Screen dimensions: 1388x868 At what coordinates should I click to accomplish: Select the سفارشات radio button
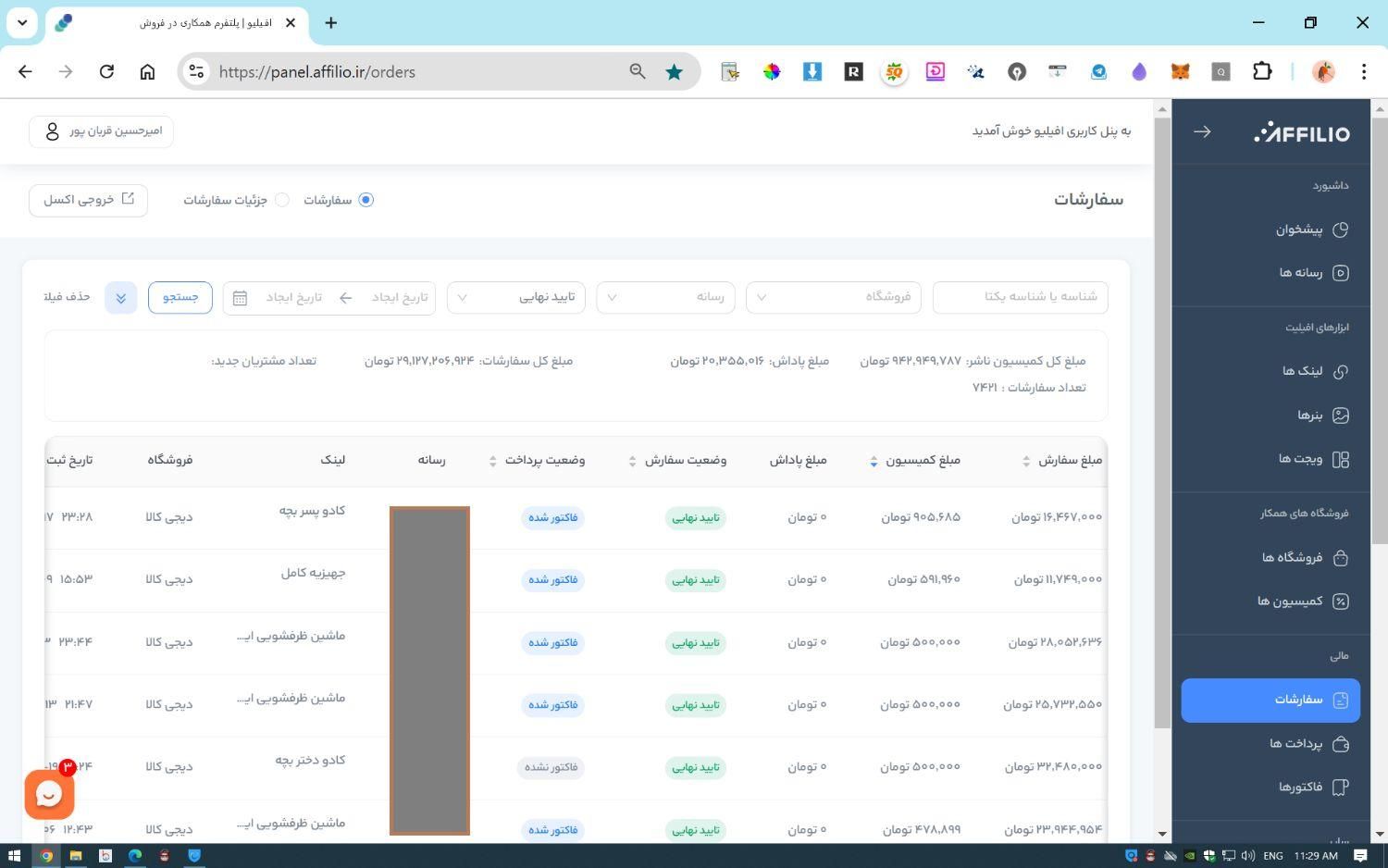pos(366,200)
